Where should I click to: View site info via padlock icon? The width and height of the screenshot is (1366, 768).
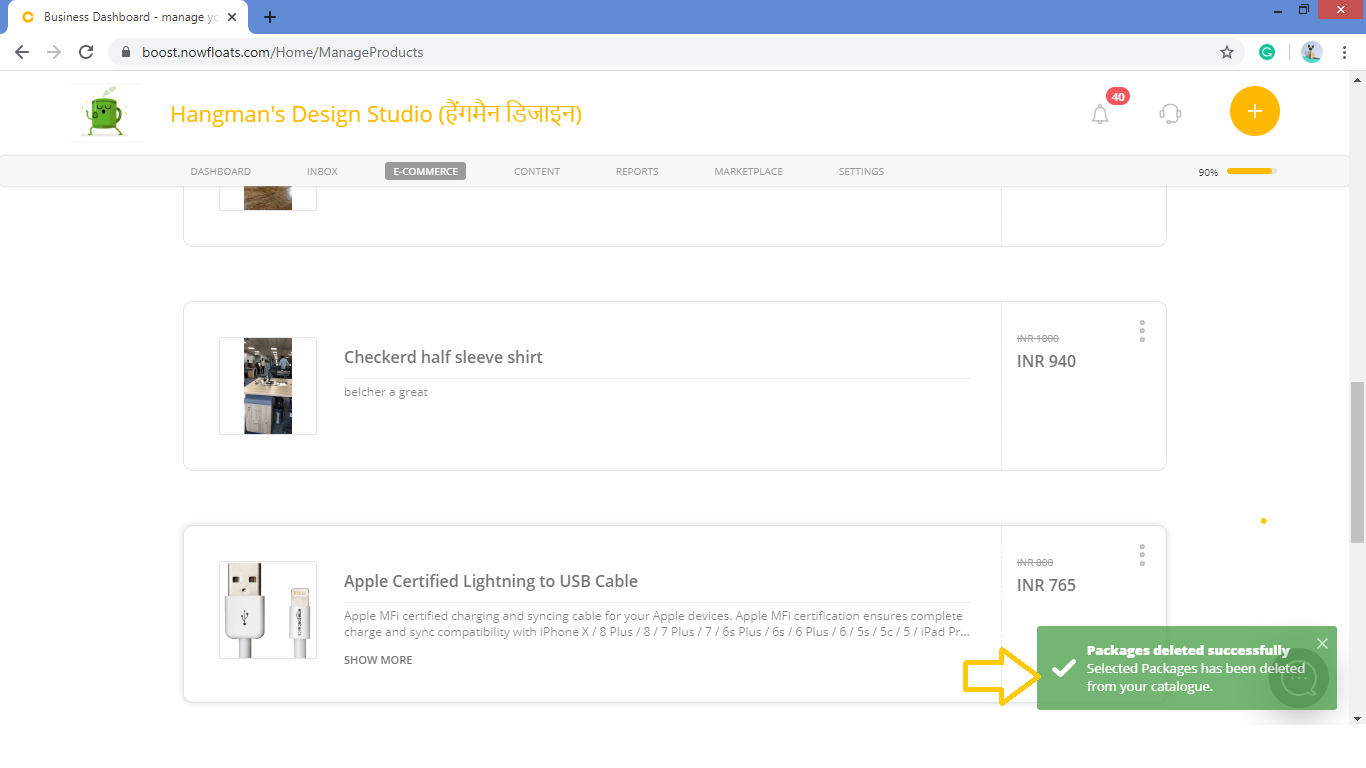pos(125,52)
